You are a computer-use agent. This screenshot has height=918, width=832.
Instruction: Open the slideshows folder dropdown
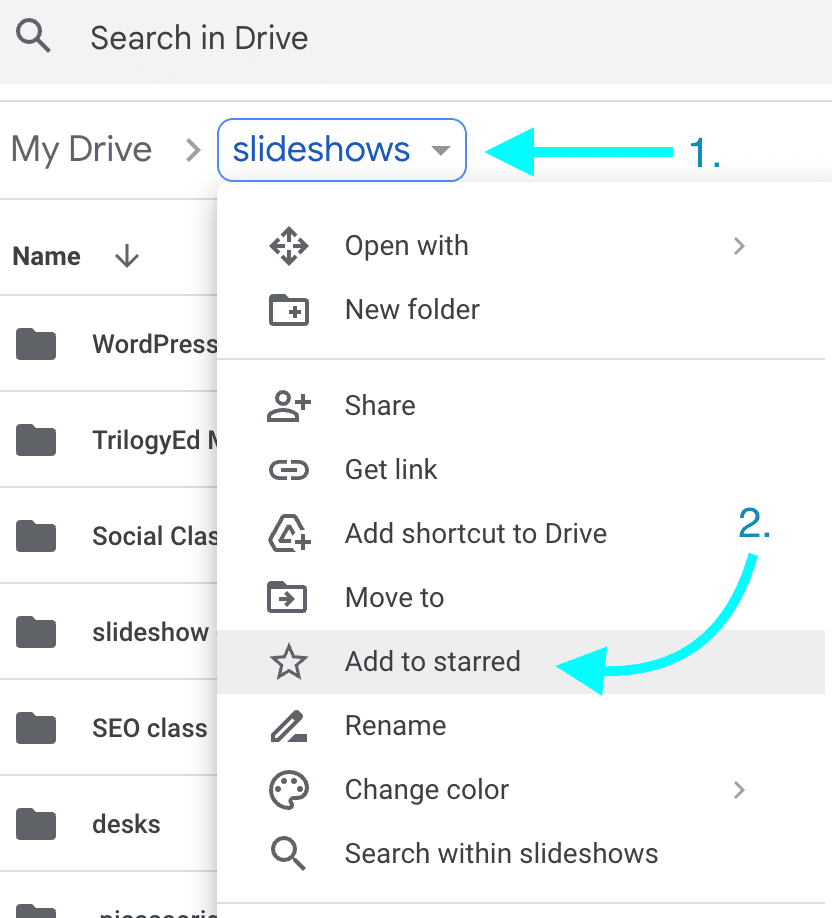coord(342,150)
